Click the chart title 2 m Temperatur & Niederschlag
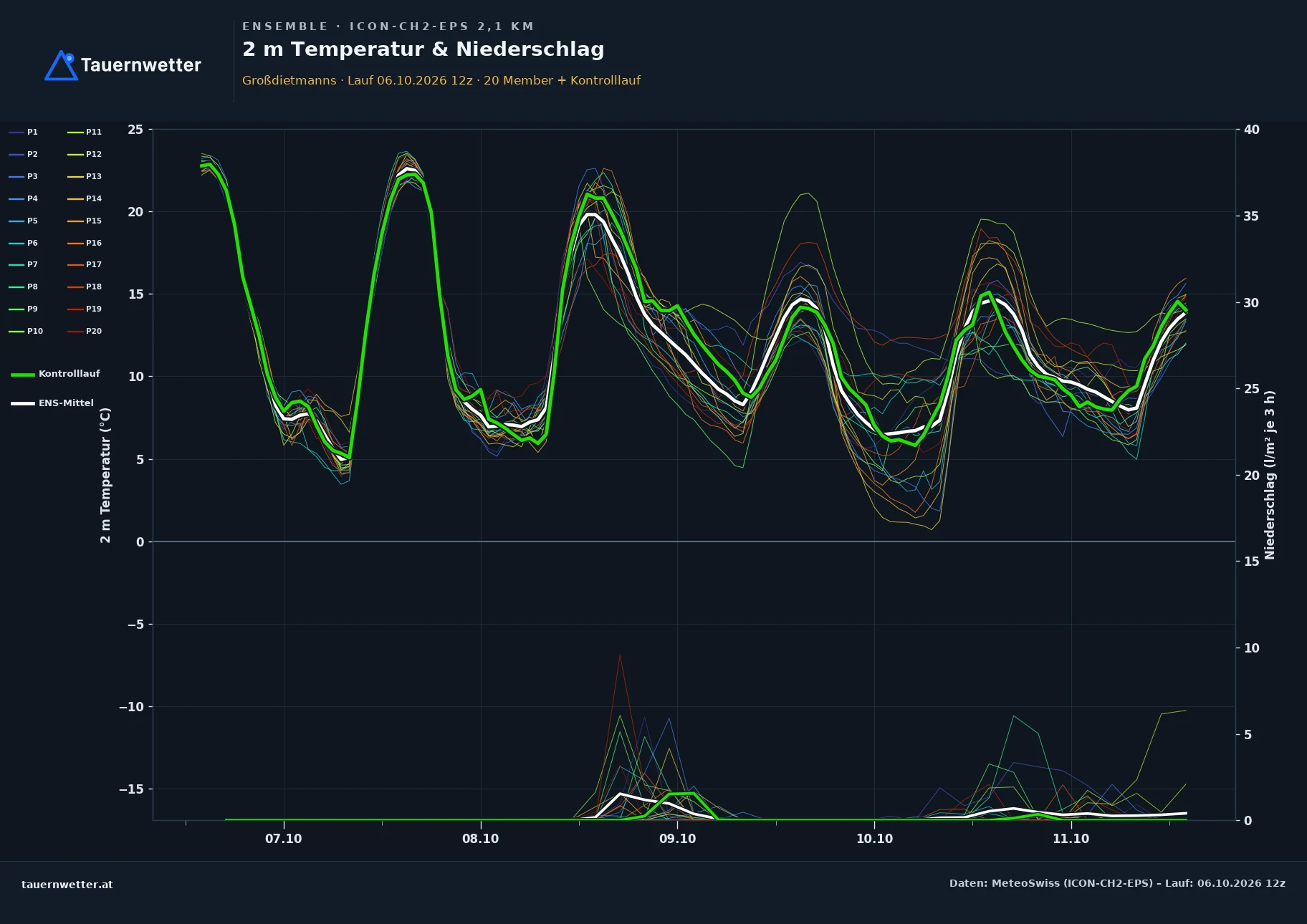1307x924 pixels. point(423,49)
